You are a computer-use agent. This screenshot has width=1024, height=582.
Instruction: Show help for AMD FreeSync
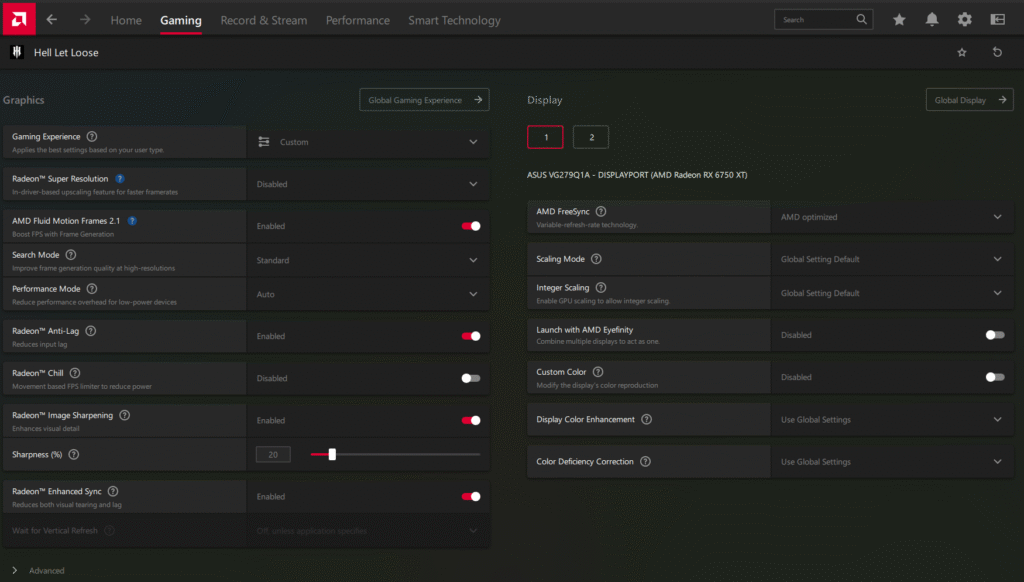(x=601, y=212)
